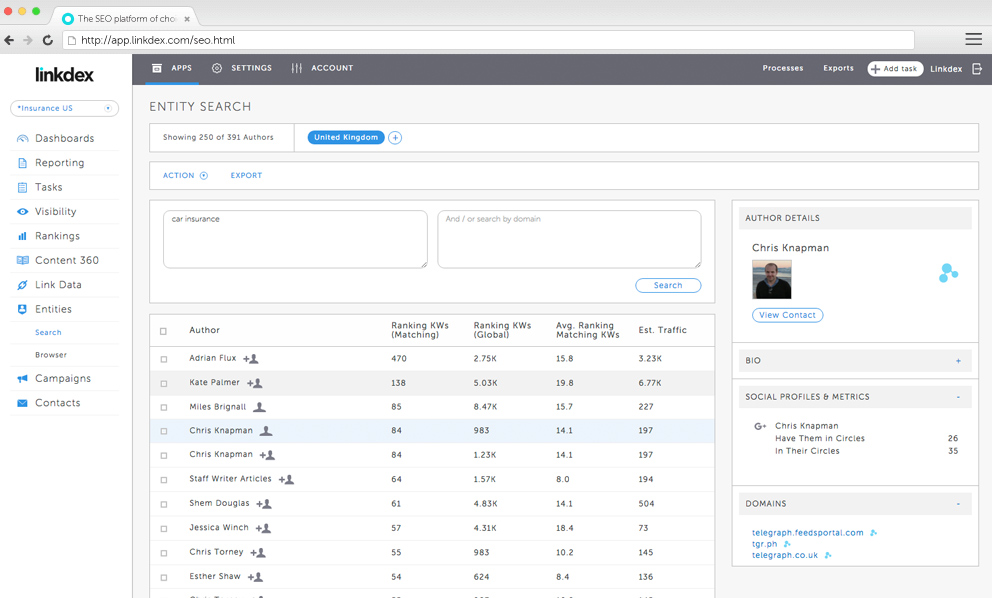Click the Dashboards icon in sidebar

[23, 139]
